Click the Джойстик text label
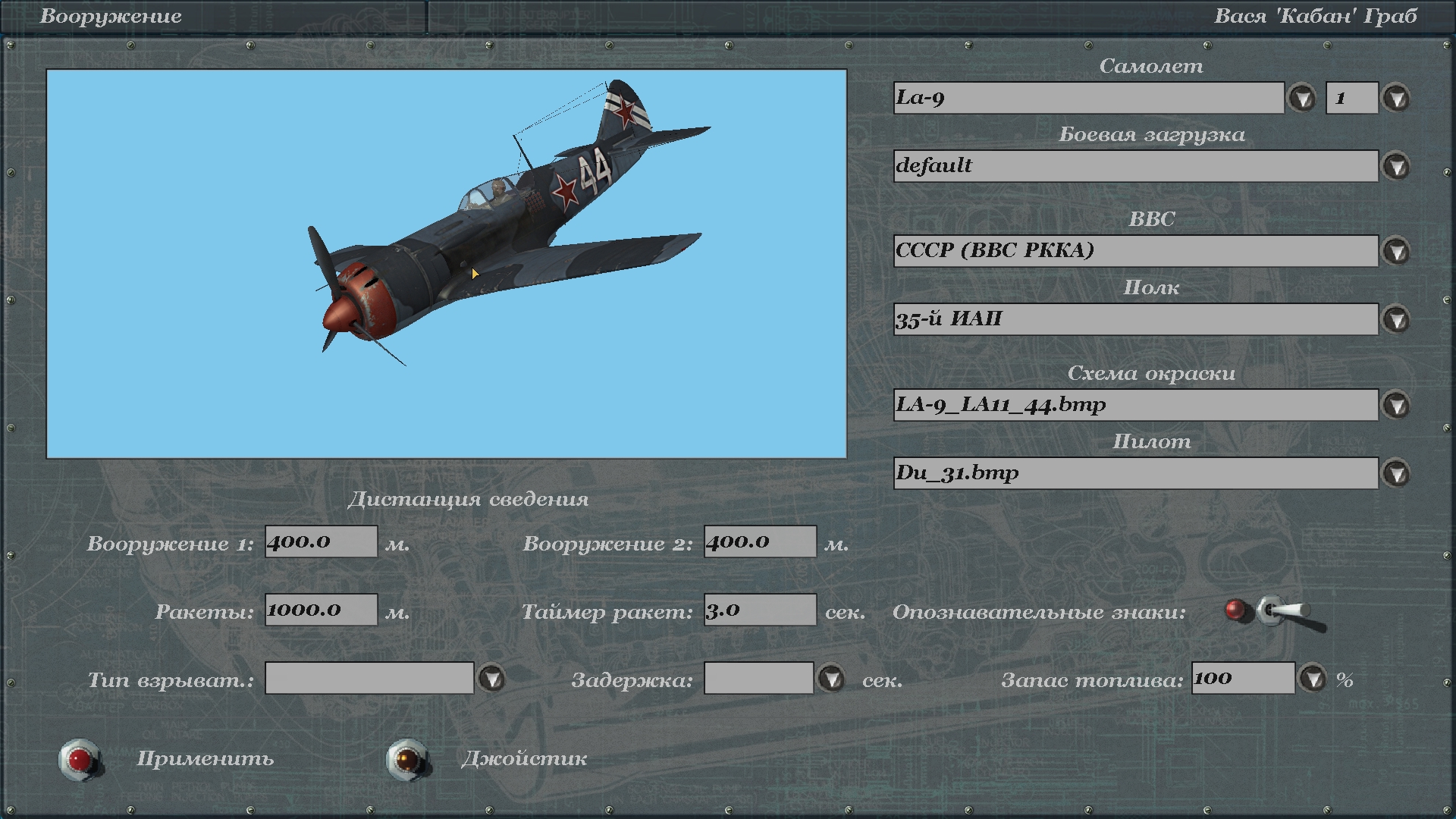 click(524, 759)
